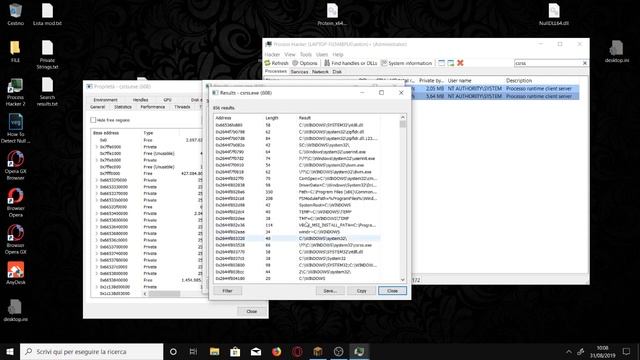
Task: Select the Lista mod.txt desktop file
Action: 47,14
